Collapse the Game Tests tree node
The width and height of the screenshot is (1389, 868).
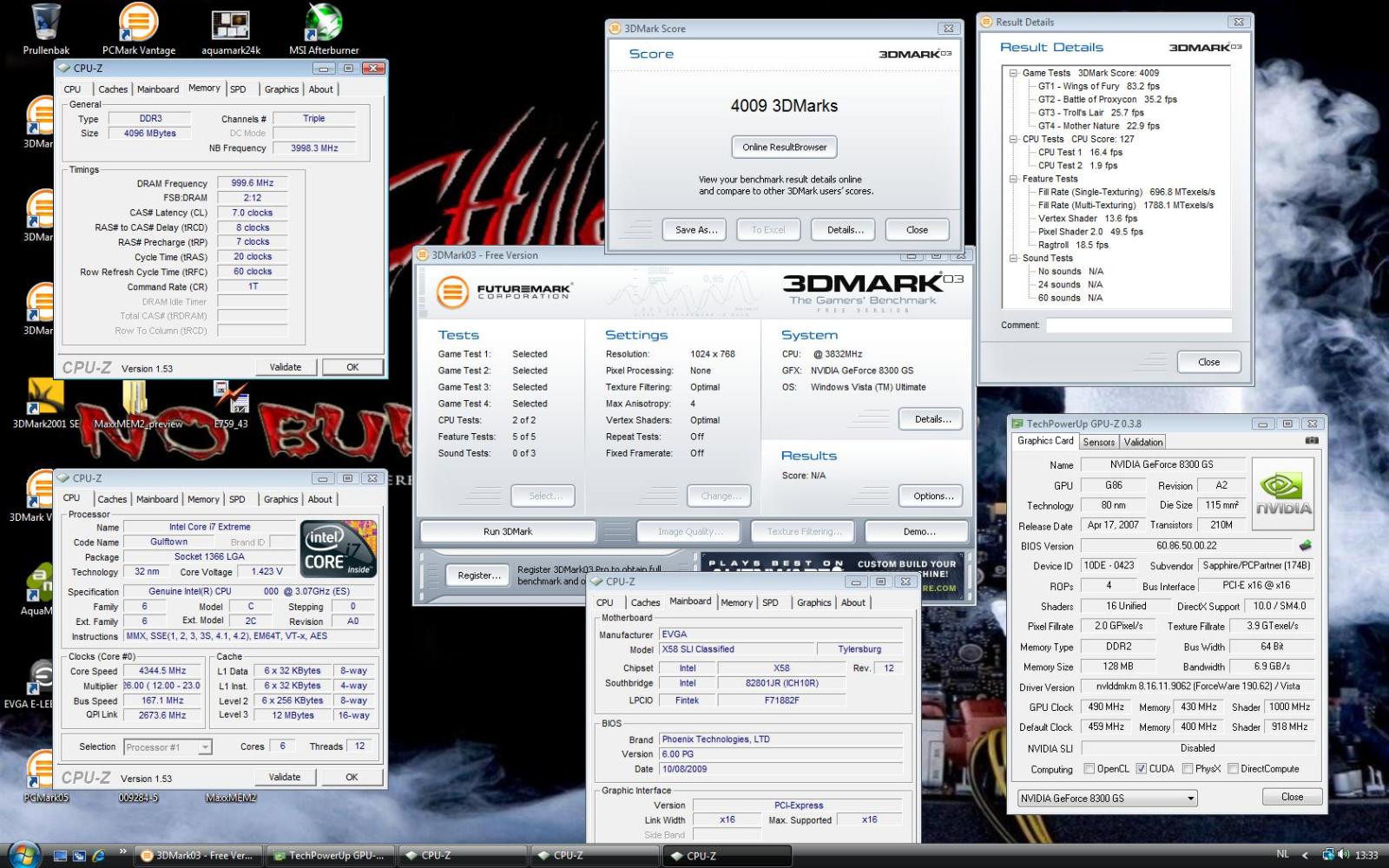pyautogui.click(x=1013, y=73)
